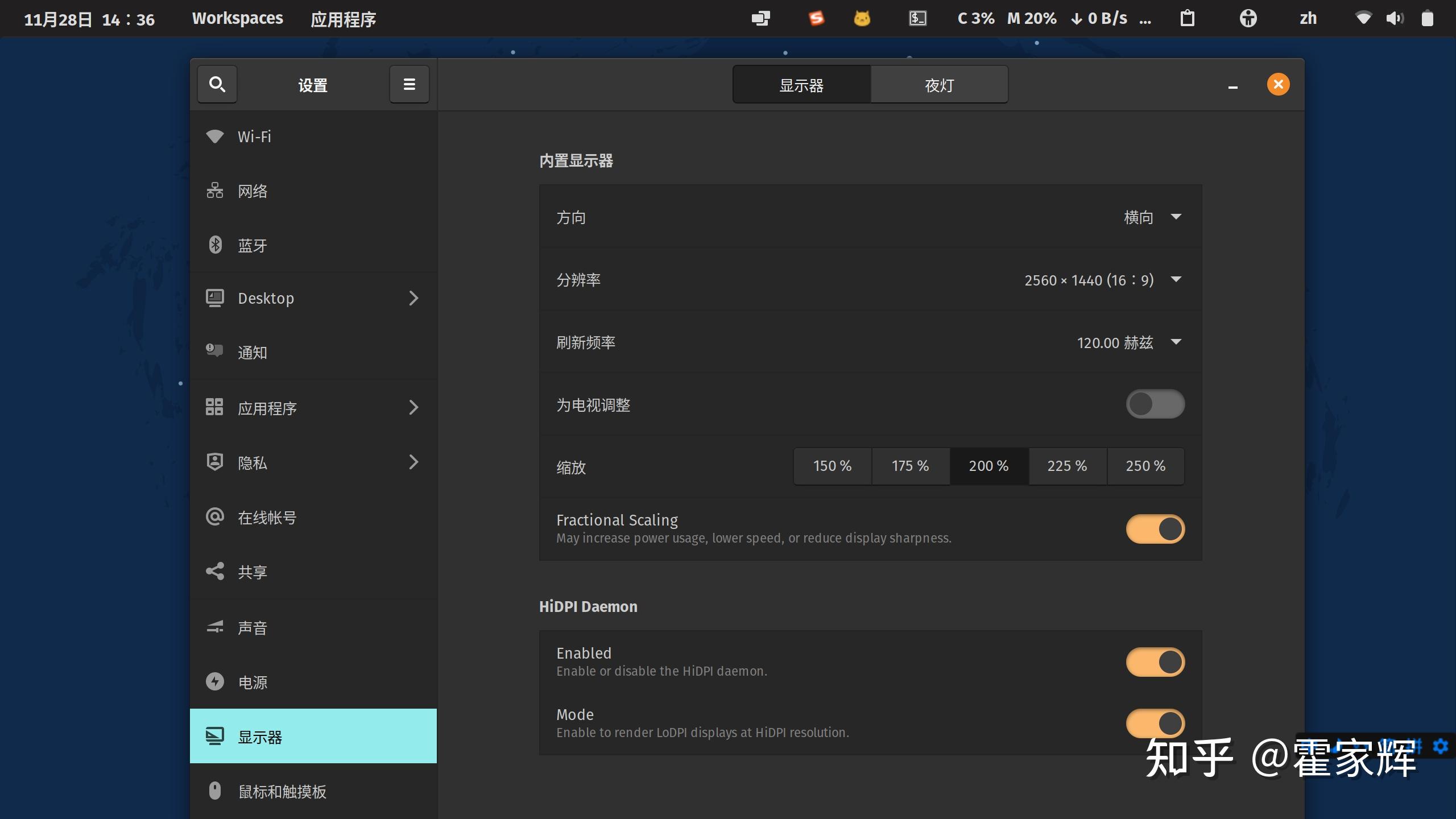The width and height of the screenshot is (1456, 819).
Task: Open the clipboard indicator in top bar
Action: point(1187,18)
